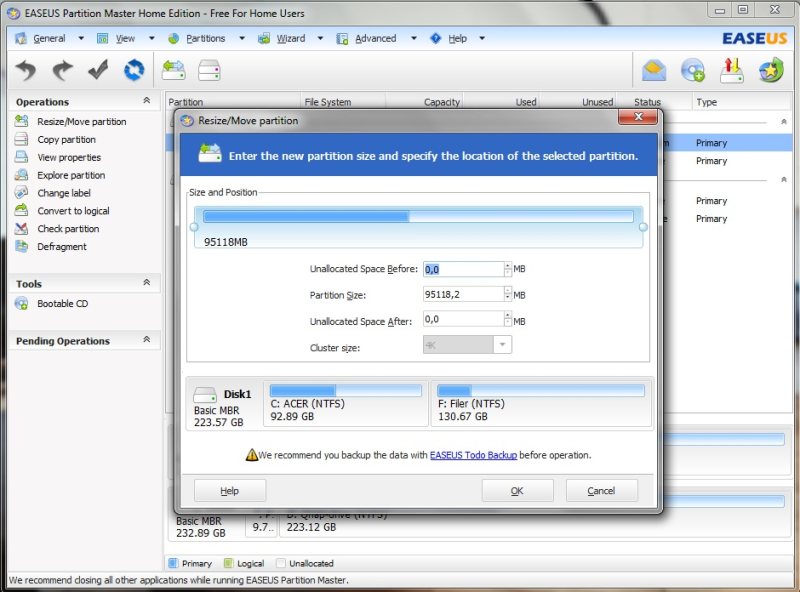Open the Partitions menu
The height and width of the screenshot is (592, 800).
click(x=205, y=39)
